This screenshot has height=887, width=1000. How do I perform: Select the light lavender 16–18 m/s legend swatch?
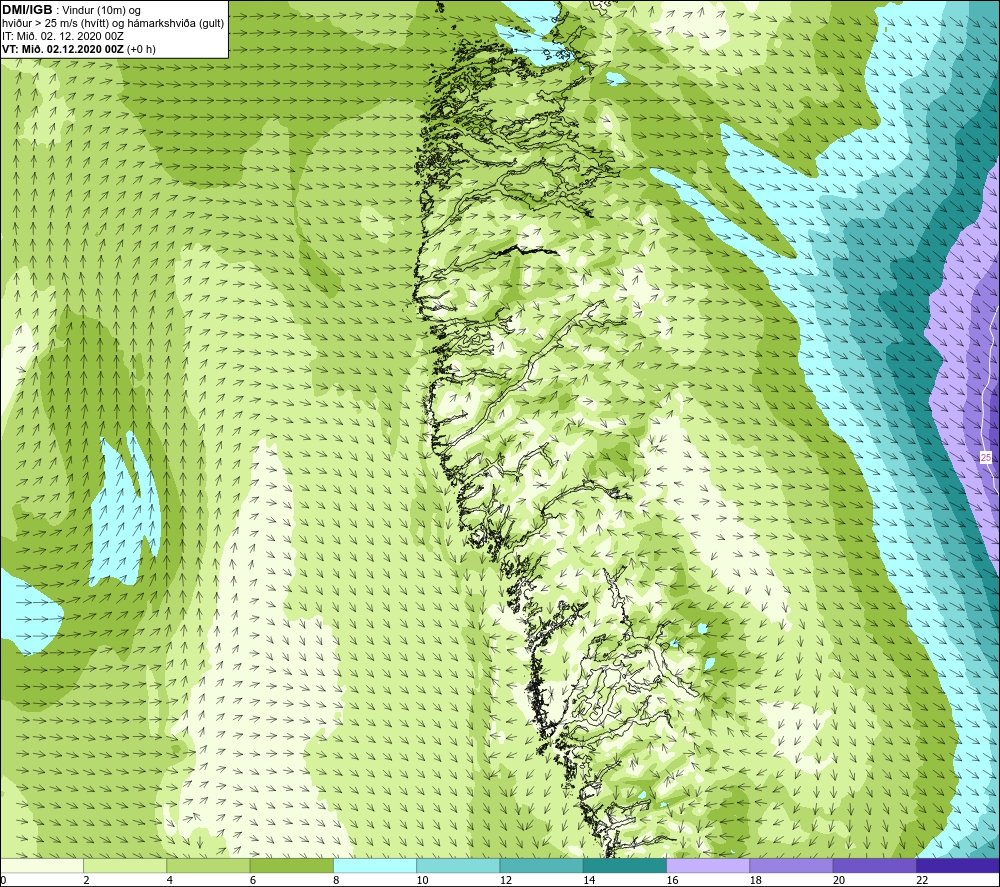coord(708,866)
